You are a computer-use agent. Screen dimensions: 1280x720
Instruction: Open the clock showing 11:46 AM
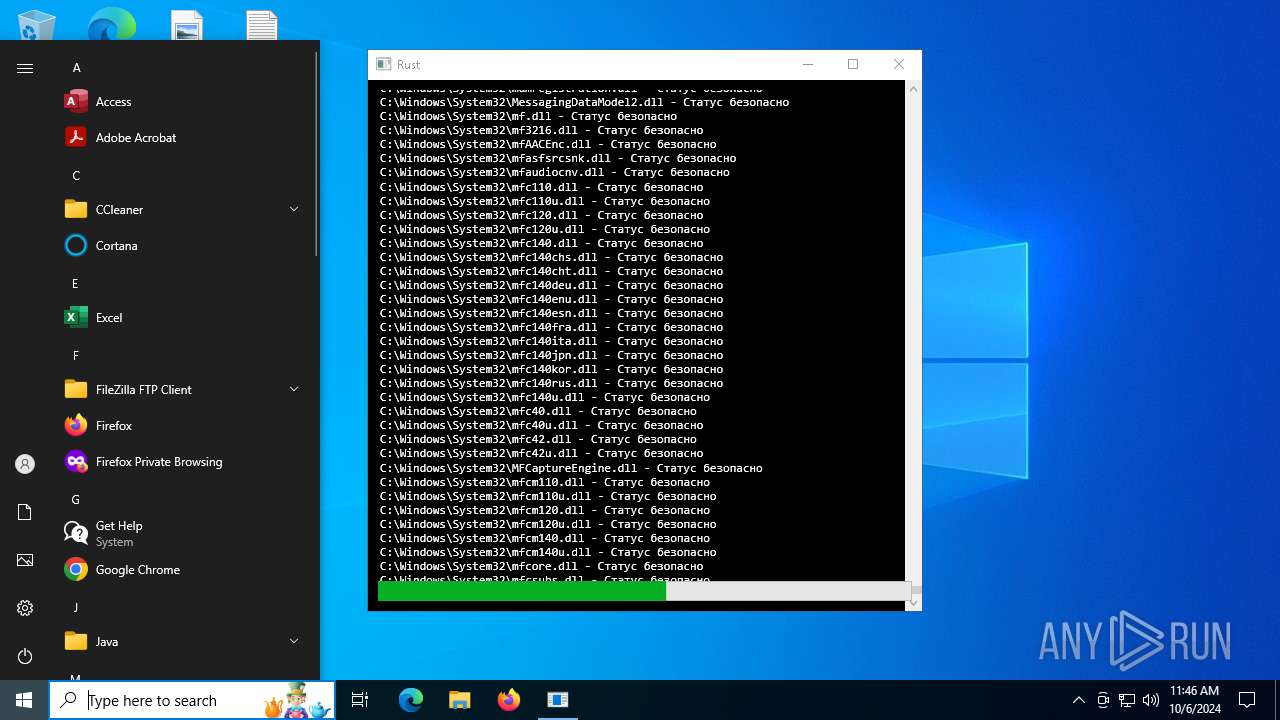tap(1195, 700)
